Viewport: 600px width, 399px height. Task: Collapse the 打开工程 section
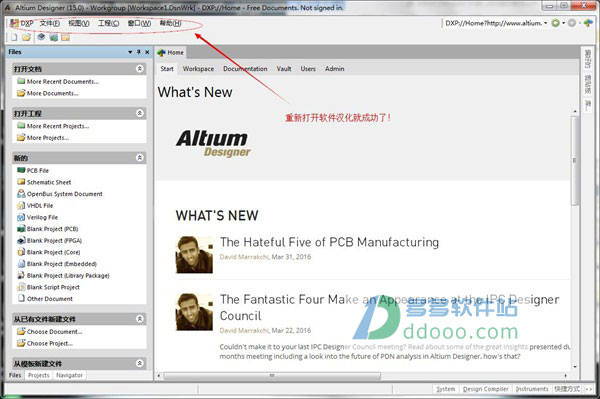(140, 113)
